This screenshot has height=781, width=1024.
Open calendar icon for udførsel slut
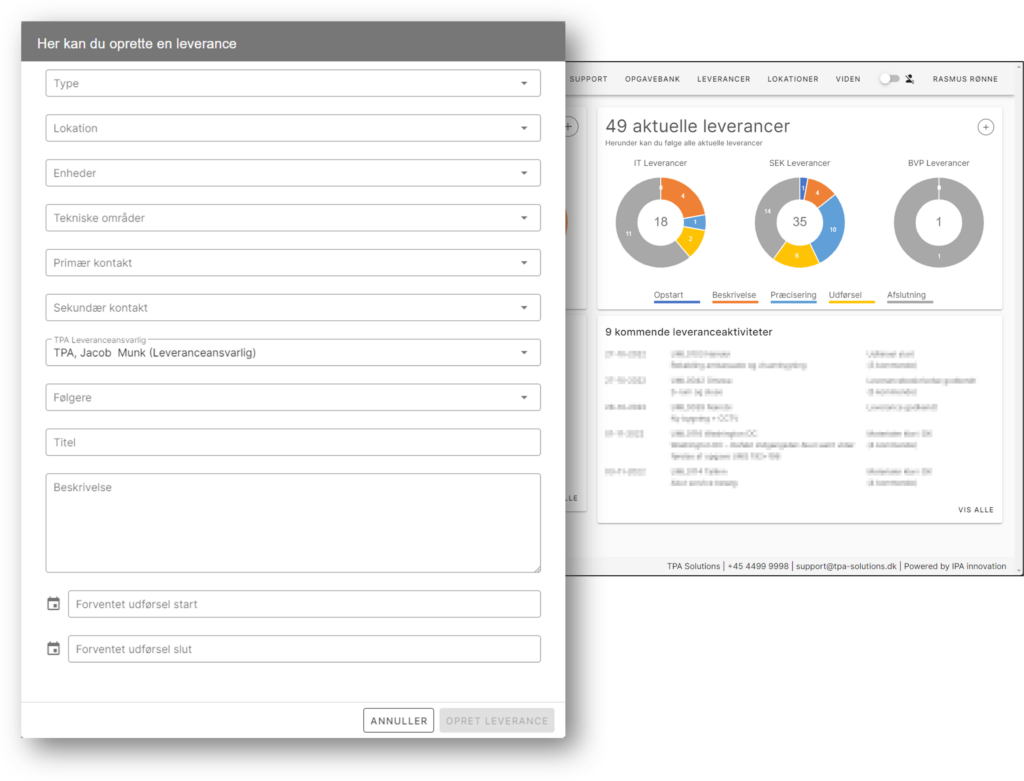tap(54, 649)
